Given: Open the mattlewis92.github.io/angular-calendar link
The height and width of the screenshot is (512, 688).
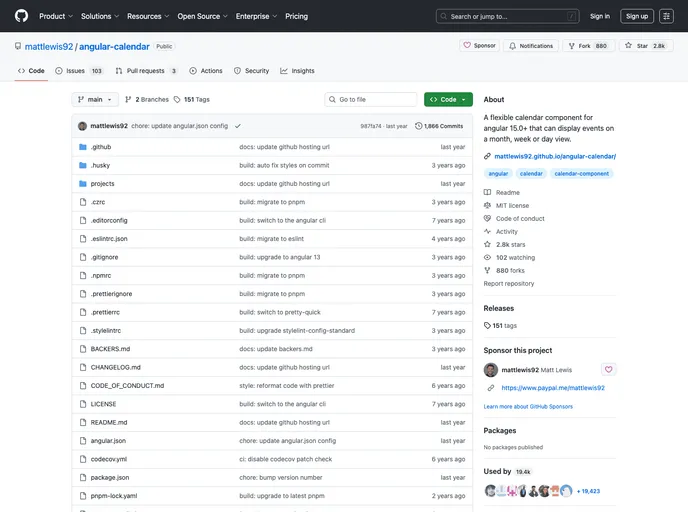Looking at the screenshot, I should (554, 156).
